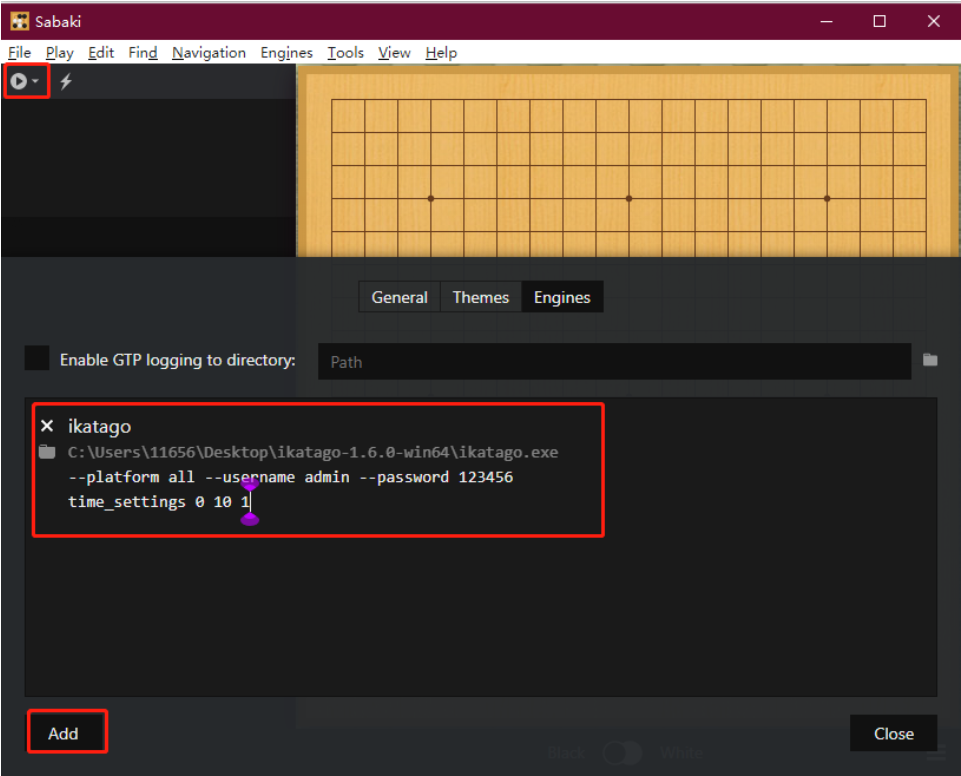
Task: Enable GTP logging to directory checkbox
Action: pyautogui.click(x=37, y=358)
